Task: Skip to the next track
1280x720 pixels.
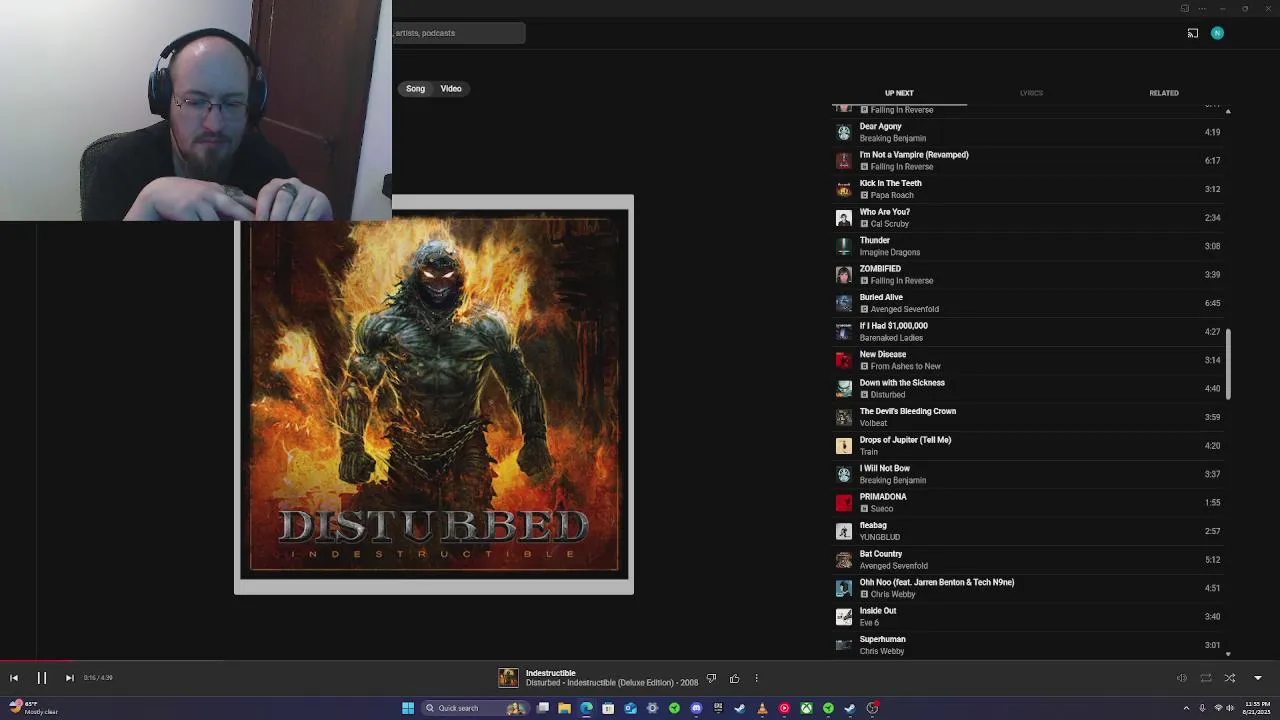Action: 69,678
